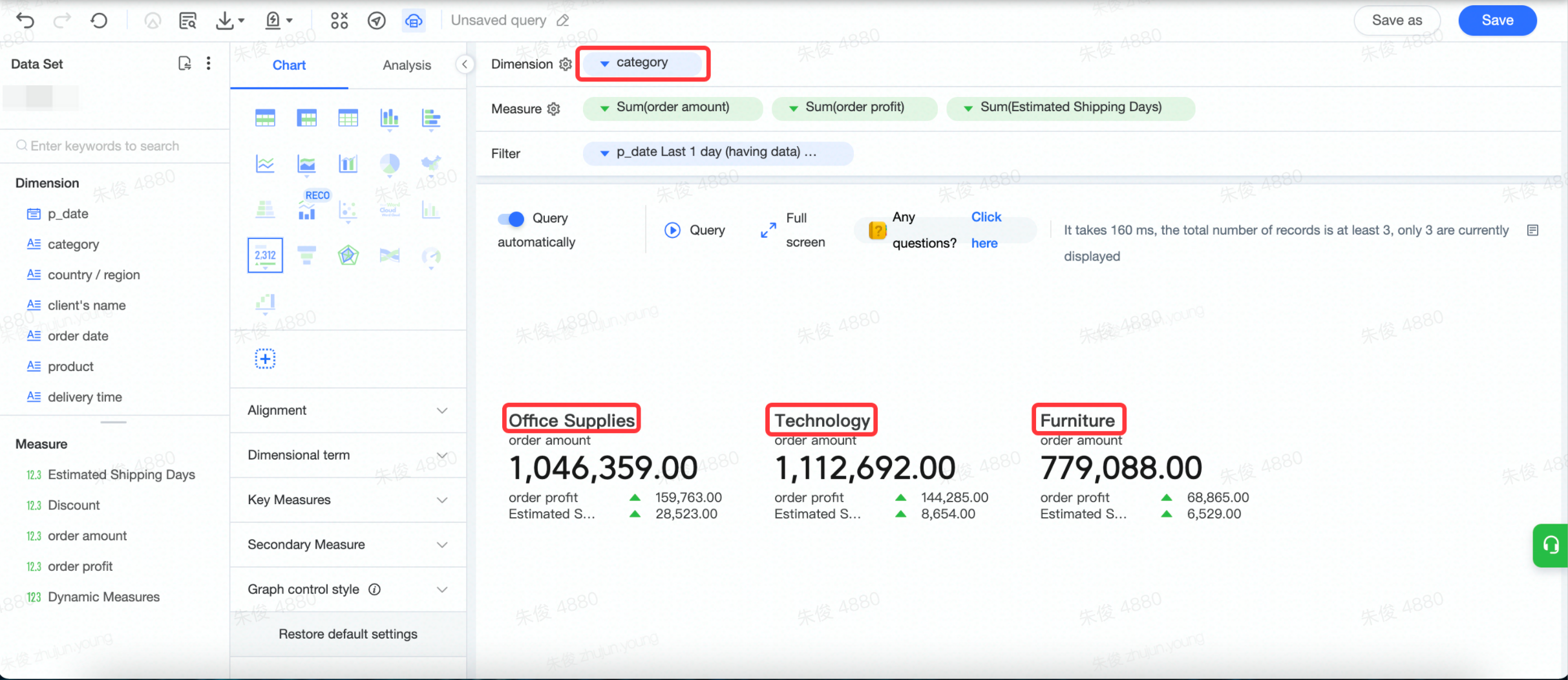Select the plain grid table chart icon
The image size is (1568, 680).
click(348, 118)
